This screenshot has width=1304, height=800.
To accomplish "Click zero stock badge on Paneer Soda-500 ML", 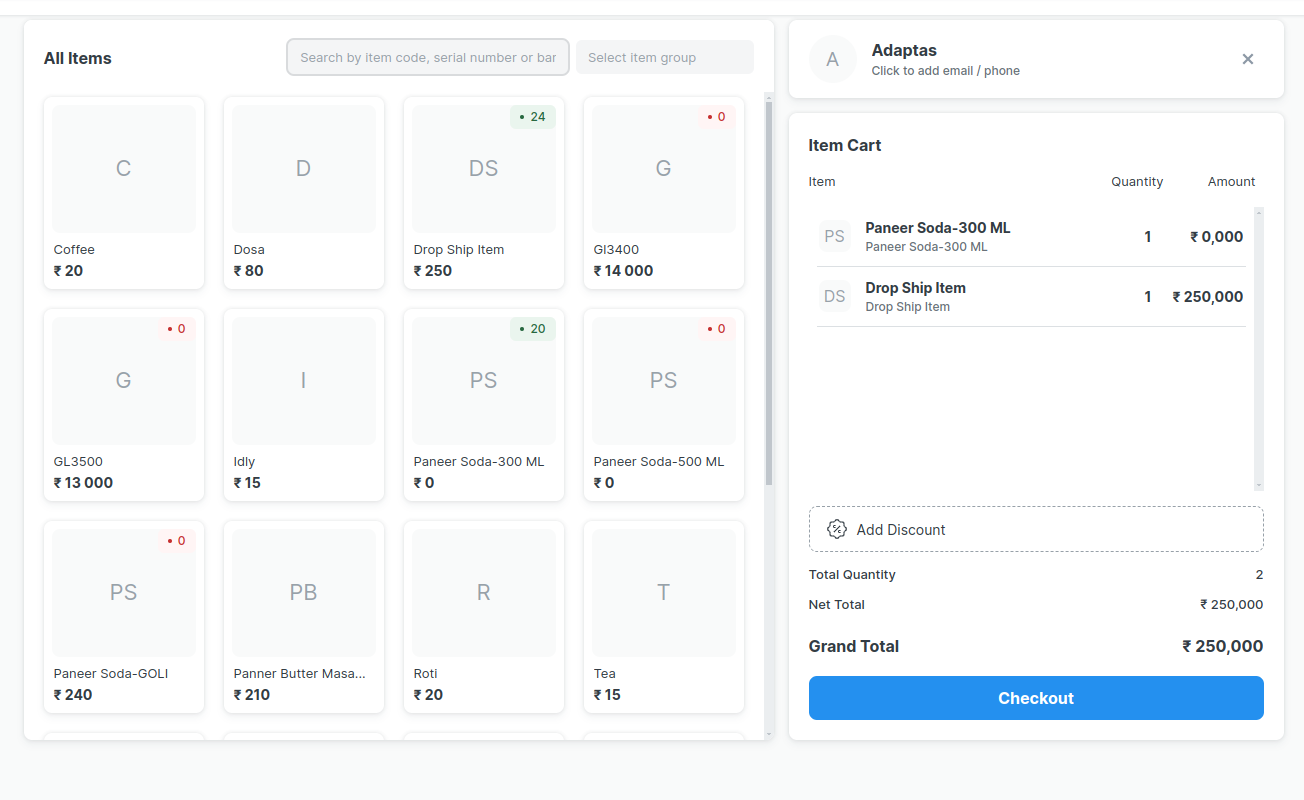I will tap(717, 329).
